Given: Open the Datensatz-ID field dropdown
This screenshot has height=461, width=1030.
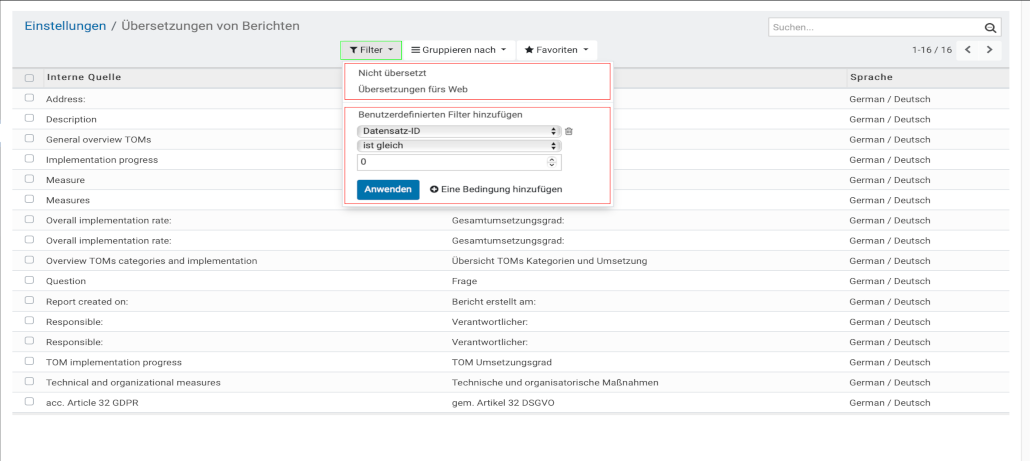Looking at the screenshot, I should pyautogui.click(x=458, y=131).
